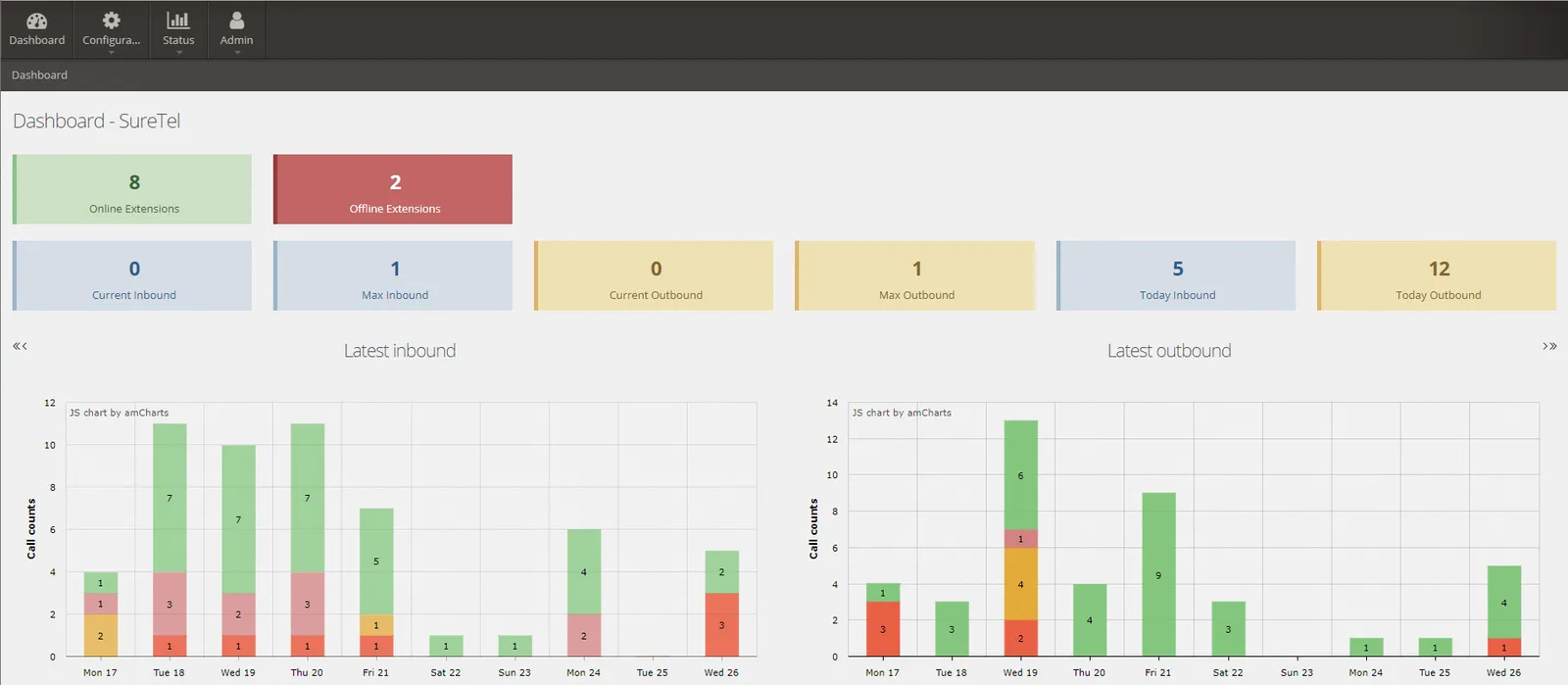Viewport: 1568px width, 685px height.
Task: Click the inbound chart amCharts credit link
Action: 119,413
